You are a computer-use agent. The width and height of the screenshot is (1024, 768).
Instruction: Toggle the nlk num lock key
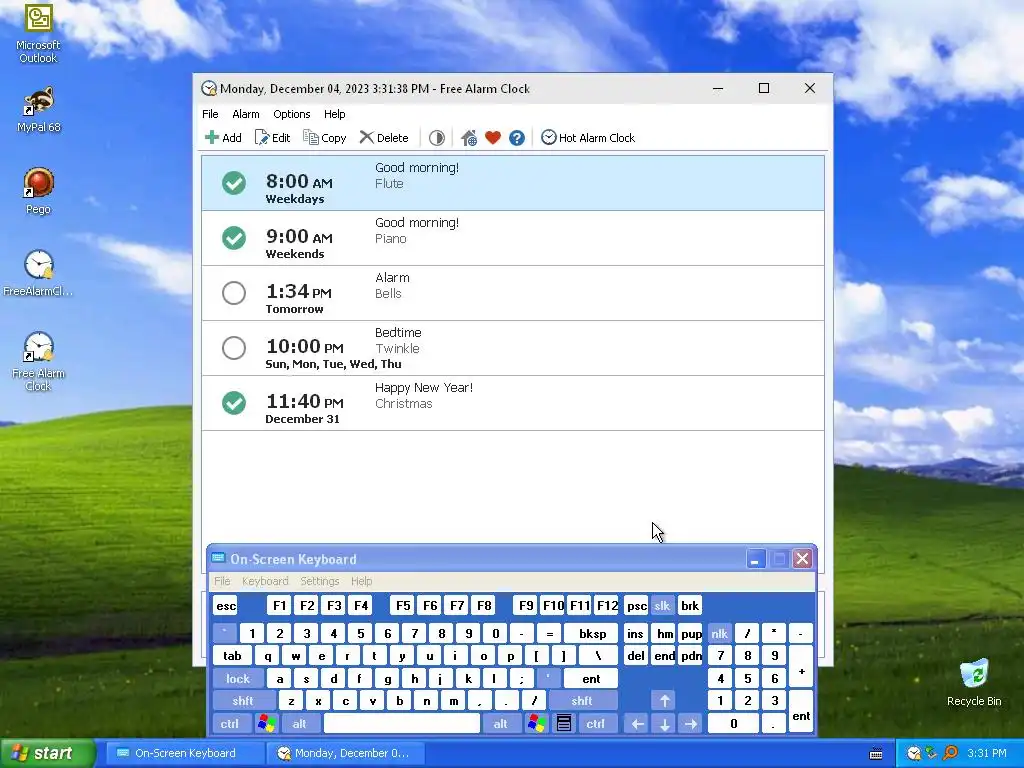720,633
